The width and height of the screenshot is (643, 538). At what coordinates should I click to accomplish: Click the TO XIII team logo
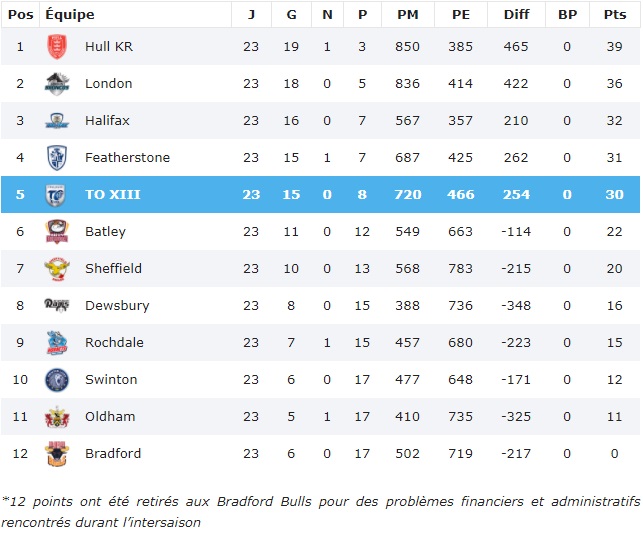57,195
